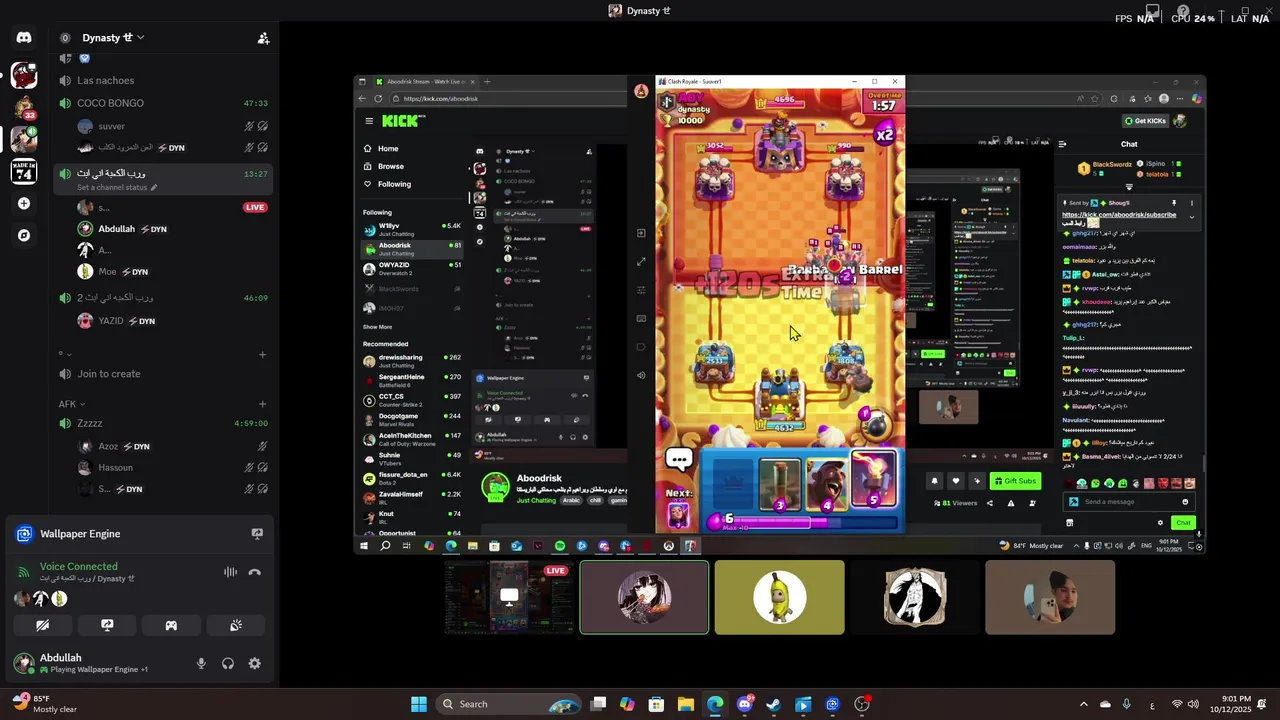
Task: Open OBS Studio from taskbar
Action: point(862,704)
